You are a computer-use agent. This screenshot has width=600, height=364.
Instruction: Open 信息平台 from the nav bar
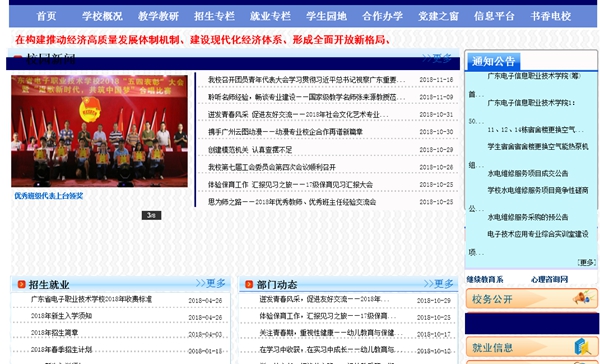pyautogui.click(x=494, y=16)
